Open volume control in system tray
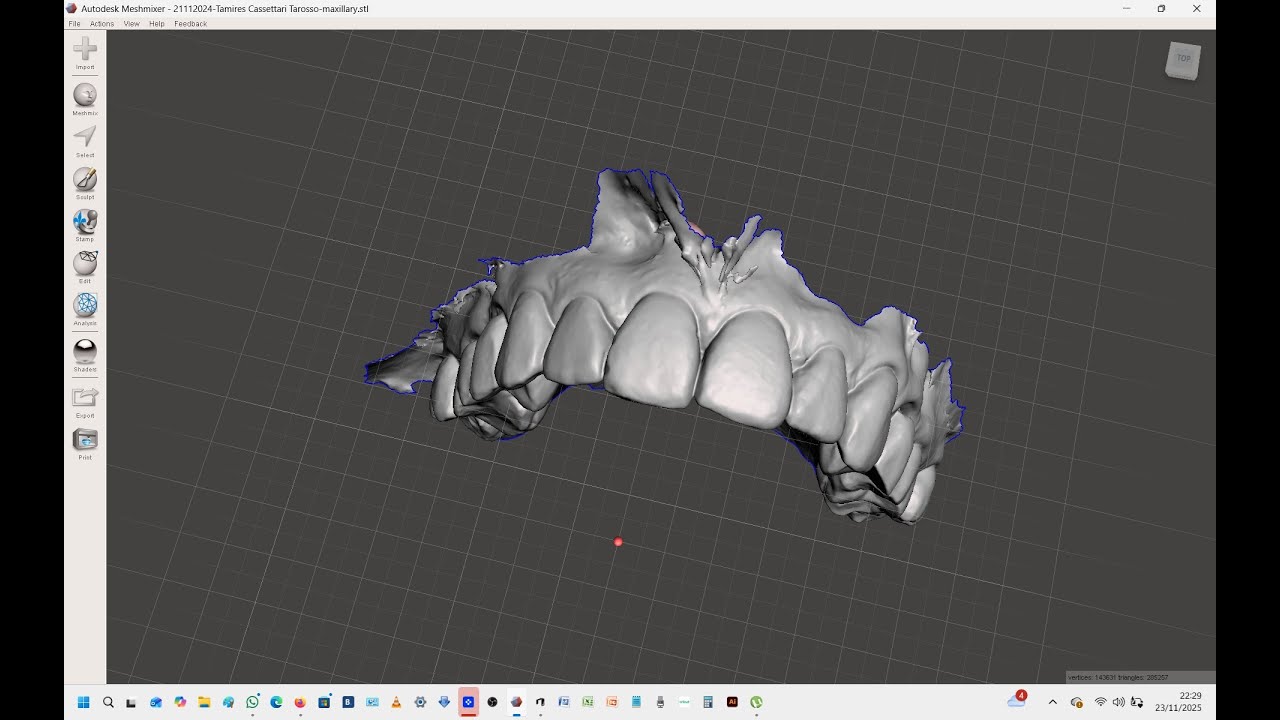Screen dimensions: 1280x720 click(1118, 702)
